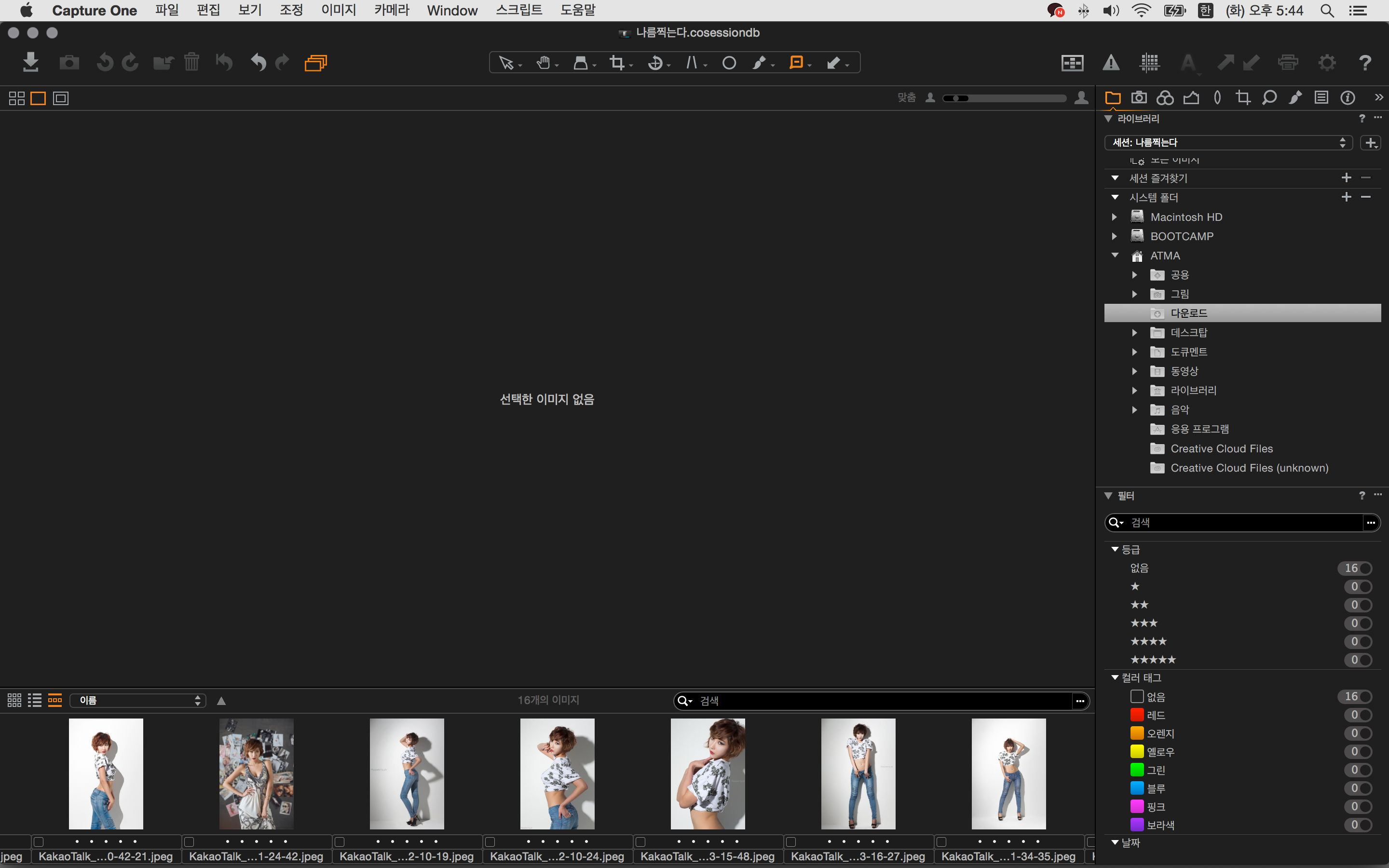The height and width of the screenshot is (868, 1389).
Task: Click the exposure warning triangle icon
Action: click(1111, 63)
